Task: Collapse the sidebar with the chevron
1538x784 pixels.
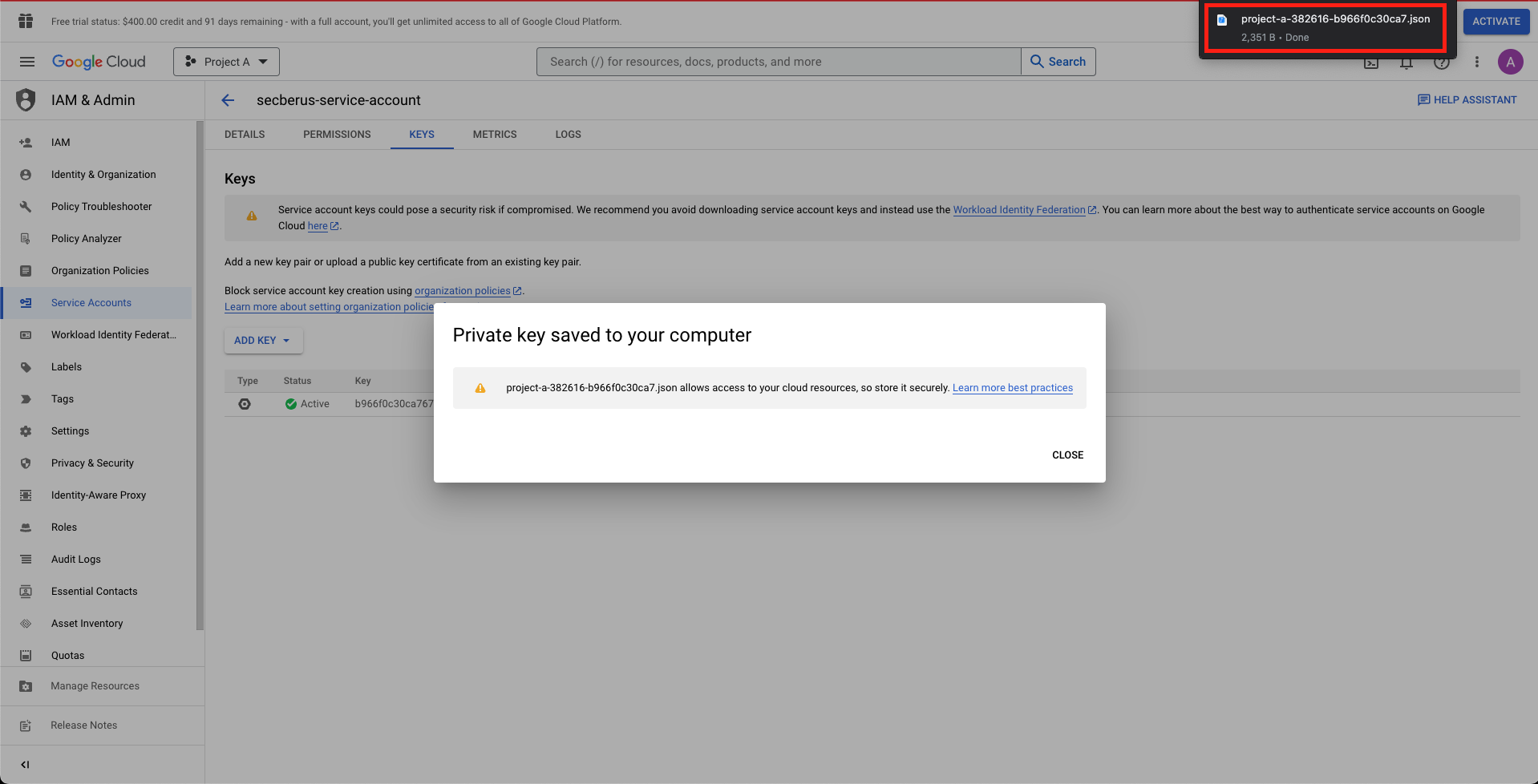Action: 25,765
